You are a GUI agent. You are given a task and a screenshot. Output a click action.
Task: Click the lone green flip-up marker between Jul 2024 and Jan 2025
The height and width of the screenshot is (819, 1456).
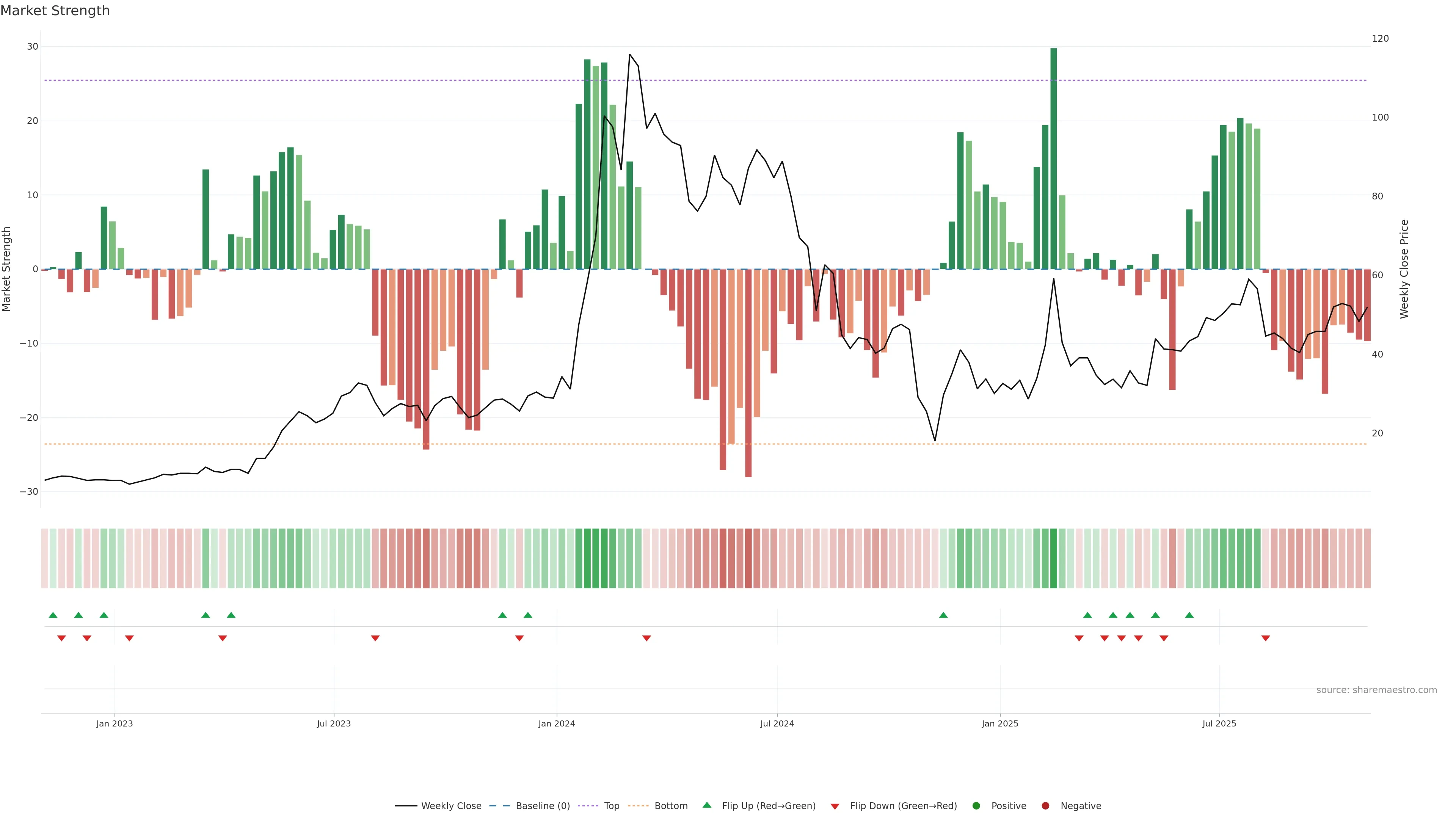[x=943, y=615]
